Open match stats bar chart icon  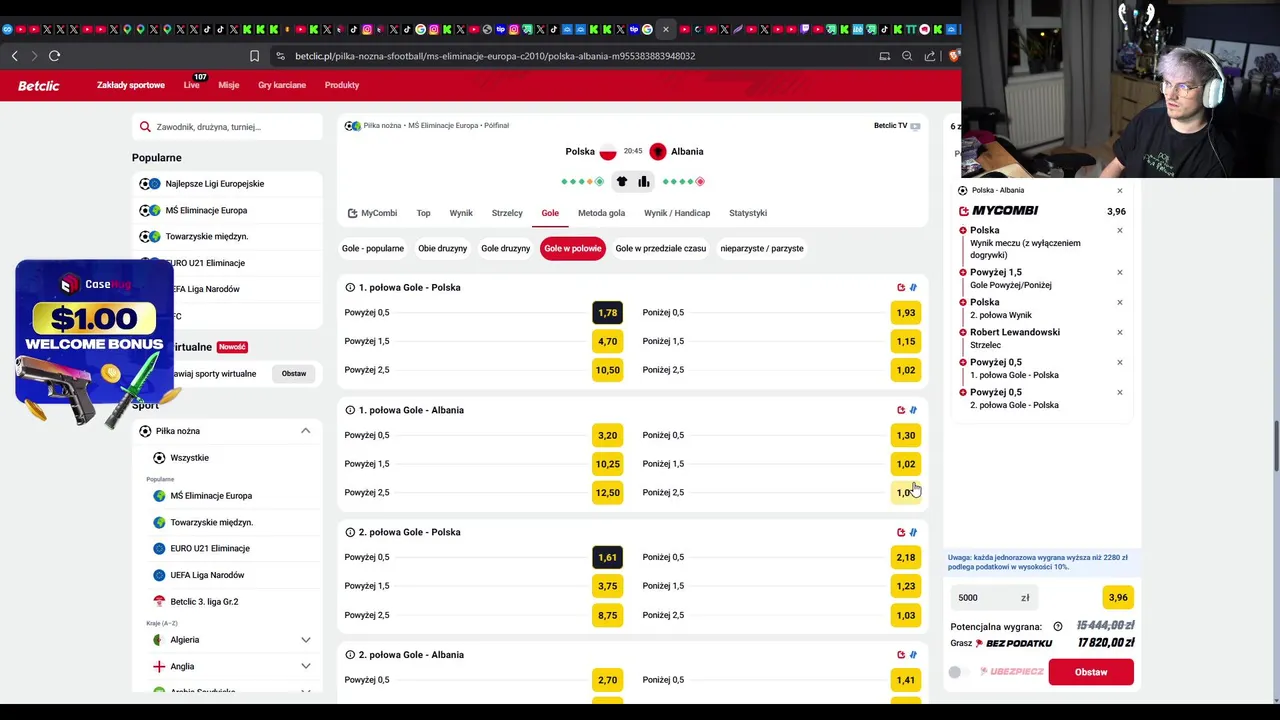644,181
